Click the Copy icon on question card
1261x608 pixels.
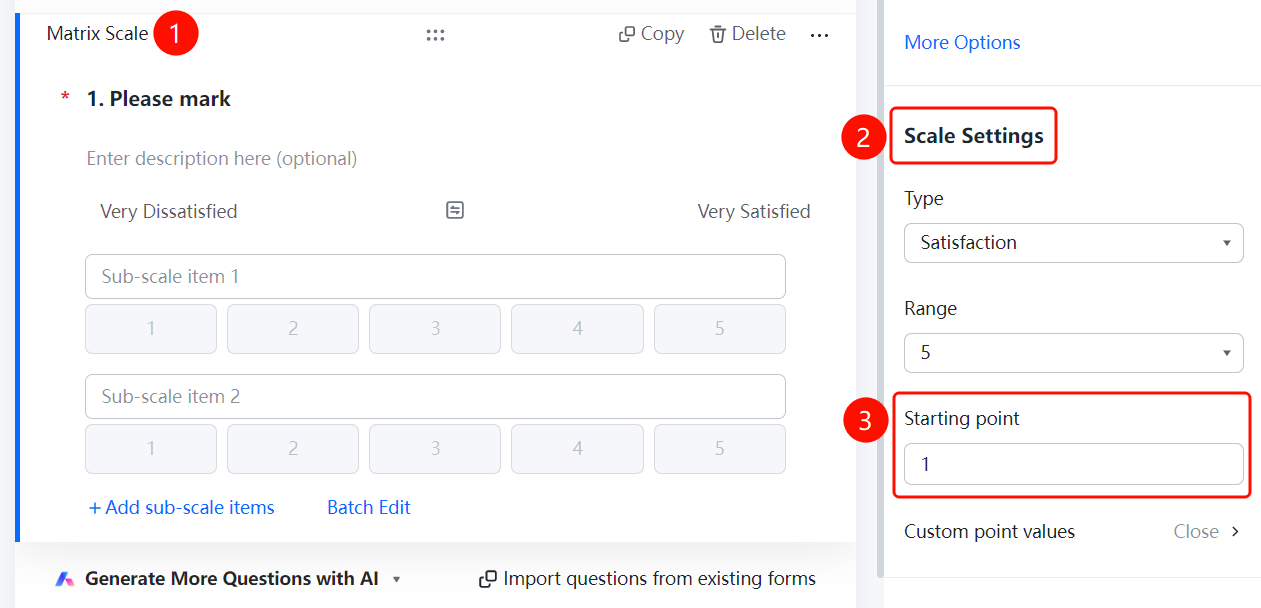pos(627,34)
